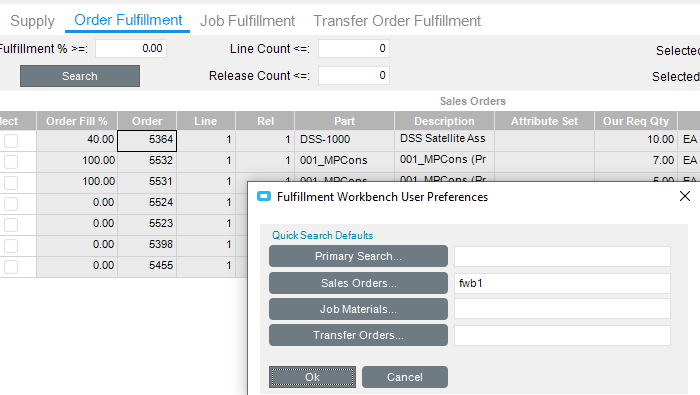Image resolution: width=700 pixels, height=395 pixels.
Task: Click the Rel column header
Action: (265, 121)
